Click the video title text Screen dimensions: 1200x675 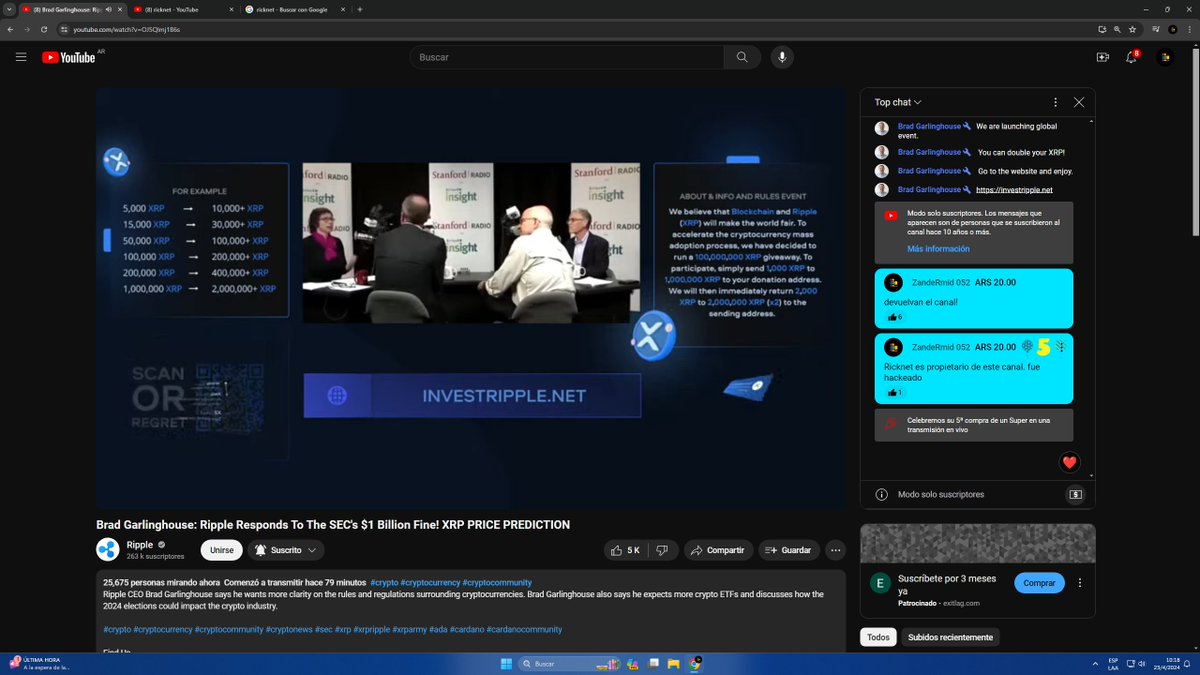click(x=333, y=524)
